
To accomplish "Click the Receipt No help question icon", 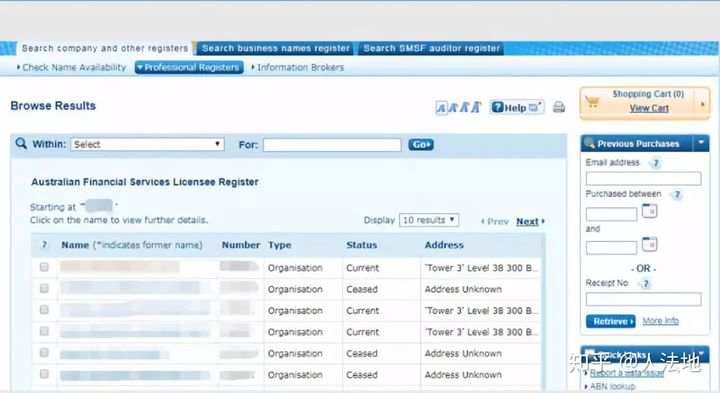I will [645, 284].
